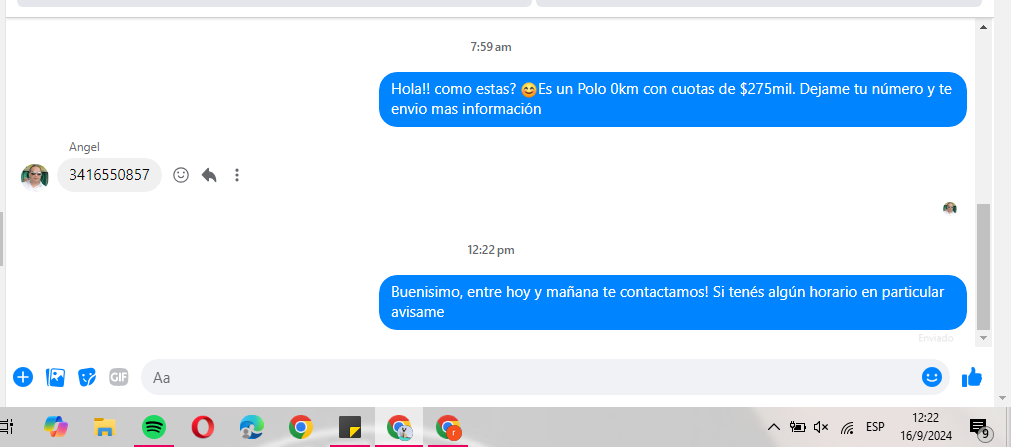The width and height of the screenshot is (1011, 447).
Task: React to Angel's phone number message
Action: [x=181, y=175]
